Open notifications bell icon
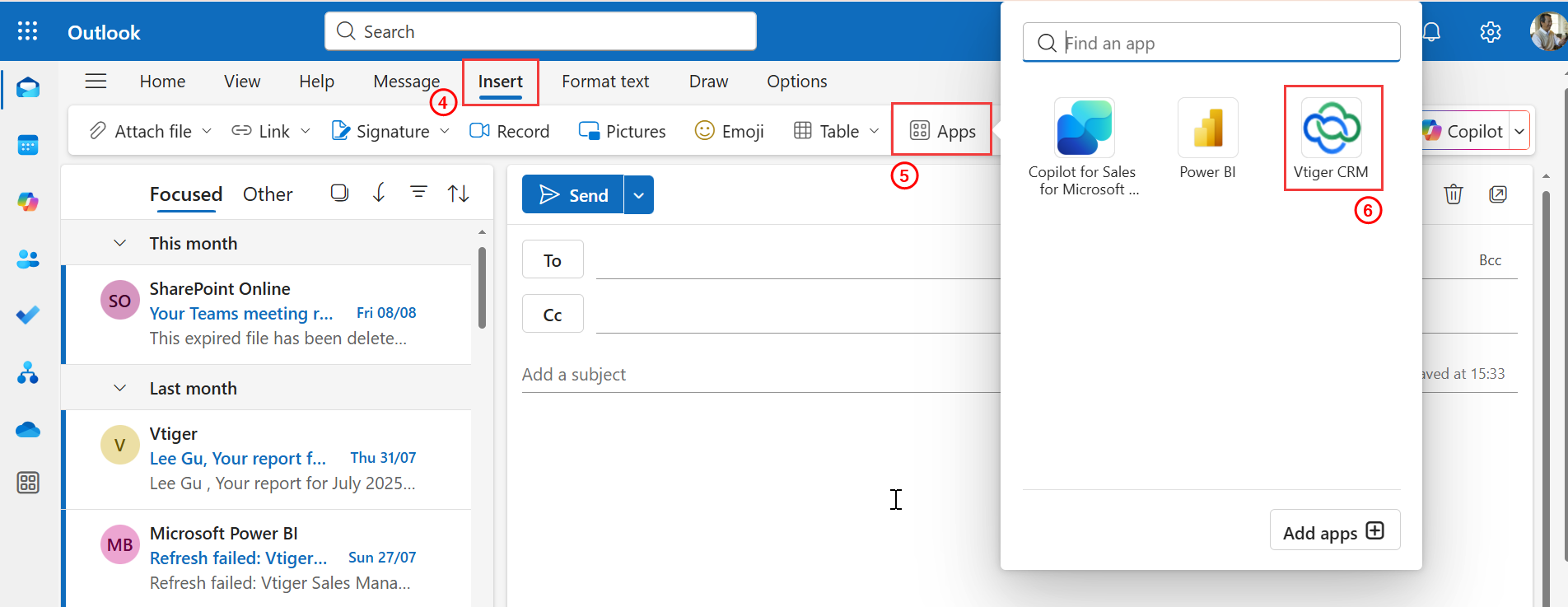 (1432, 32)
